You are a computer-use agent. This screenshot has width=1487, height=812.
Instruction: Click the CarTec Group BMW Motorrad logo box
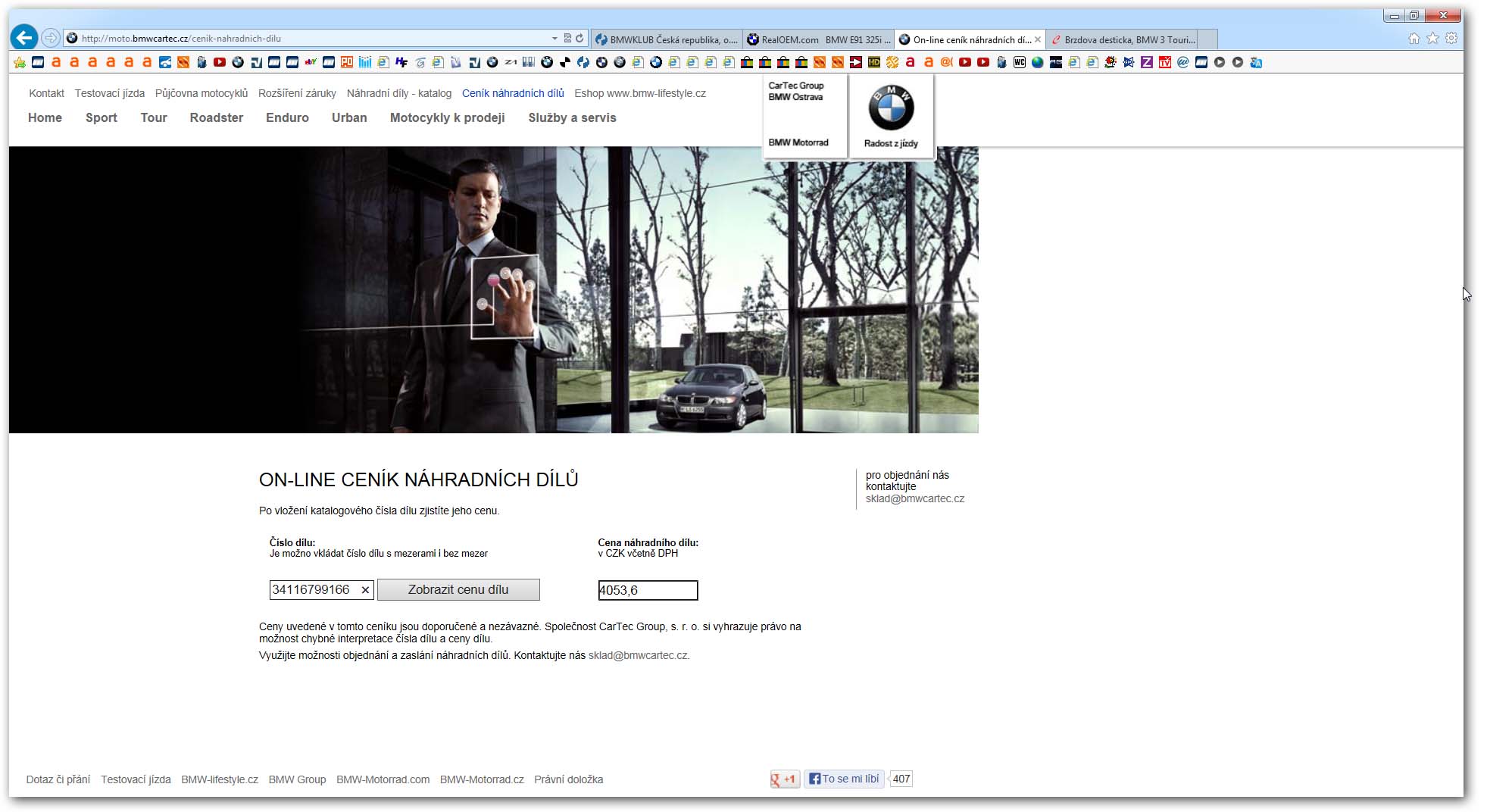coord(805,115)
